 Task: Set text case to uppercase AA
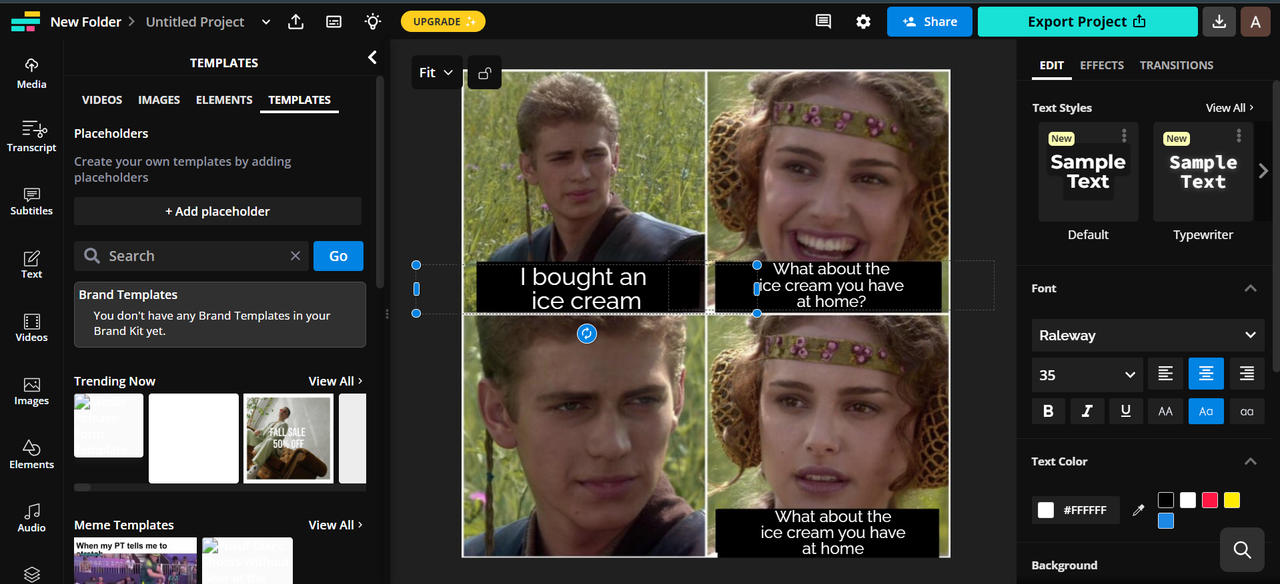click(x=1165, y=411)
